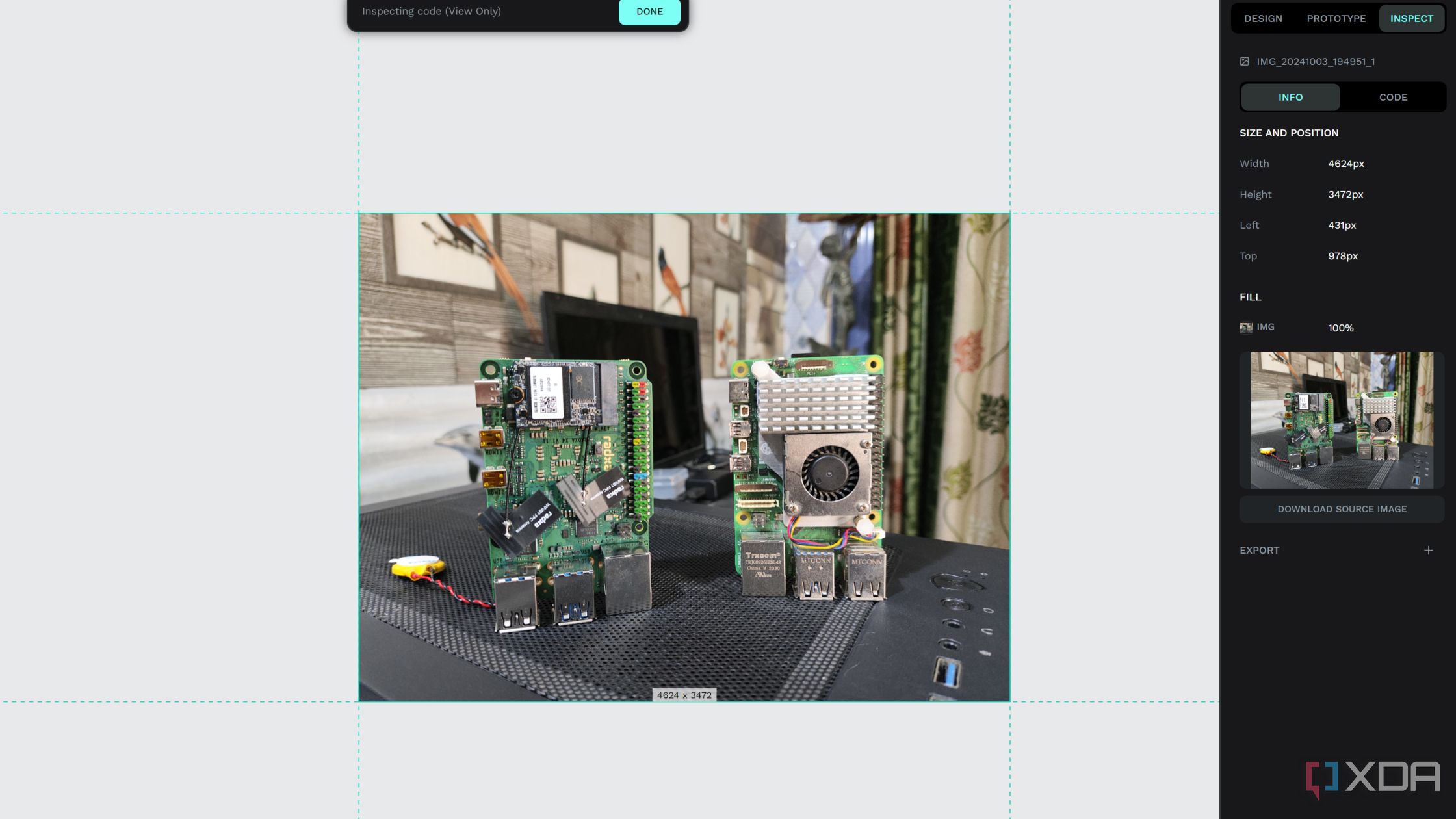Click the image fill percentage value
The height and width of the screenshot is (819, 1456).
coord(1341,328)
